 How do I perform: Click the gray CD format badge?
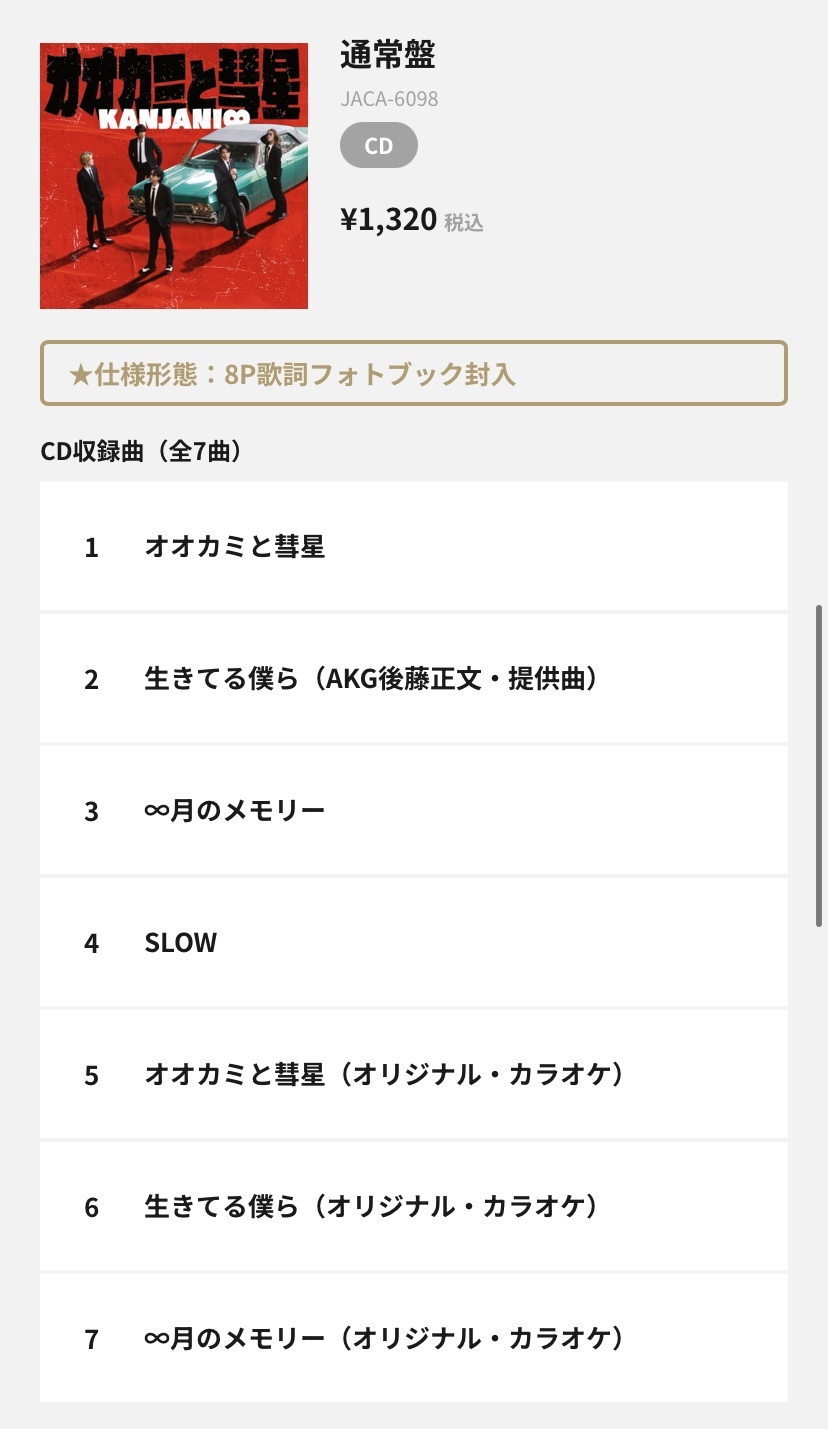pyautogui.click(x=379, y=146)
